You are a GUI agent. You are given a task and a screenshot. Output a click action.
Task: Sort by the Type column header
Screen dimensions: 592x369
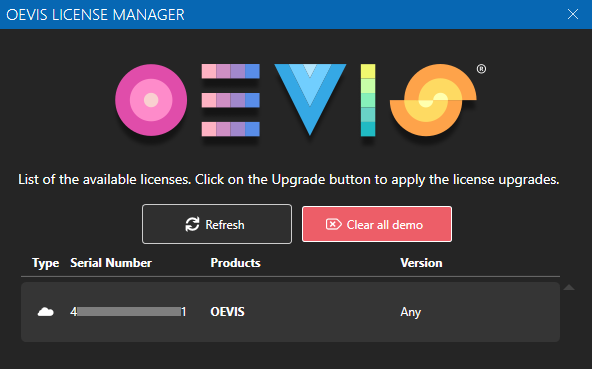pyautogui.click(x=45, y=263)
